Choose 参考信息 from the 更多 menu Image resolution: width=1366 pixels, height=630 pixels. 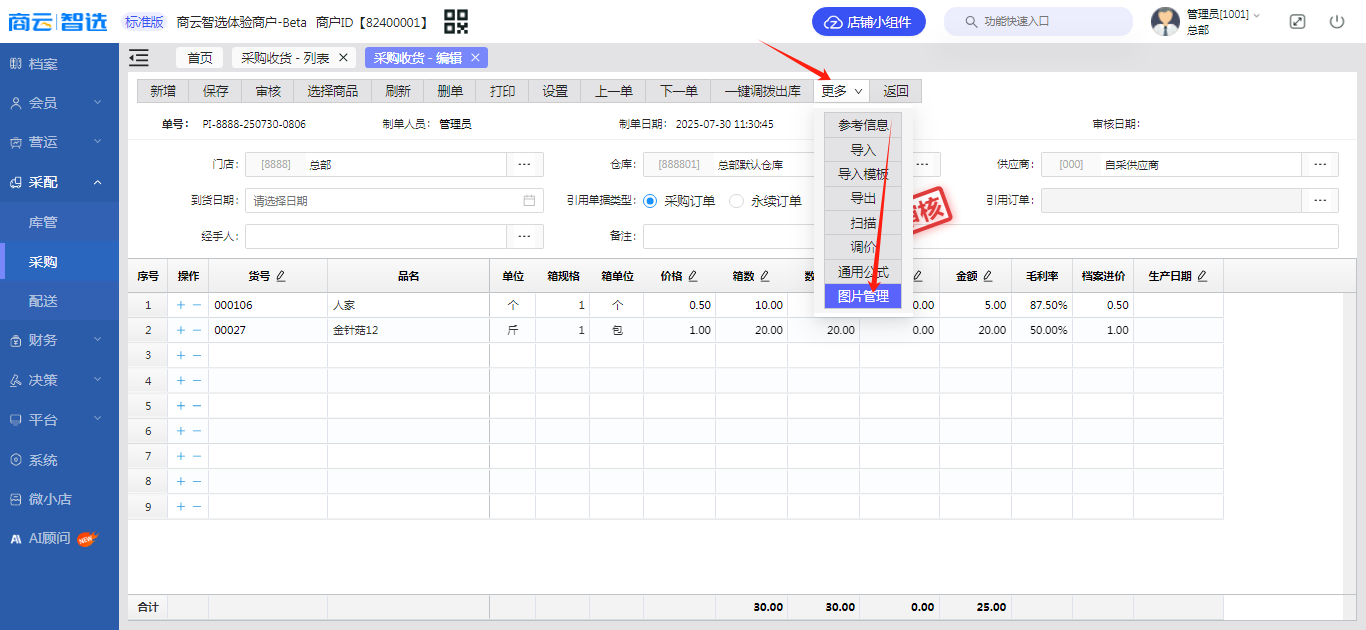point(863,125)
